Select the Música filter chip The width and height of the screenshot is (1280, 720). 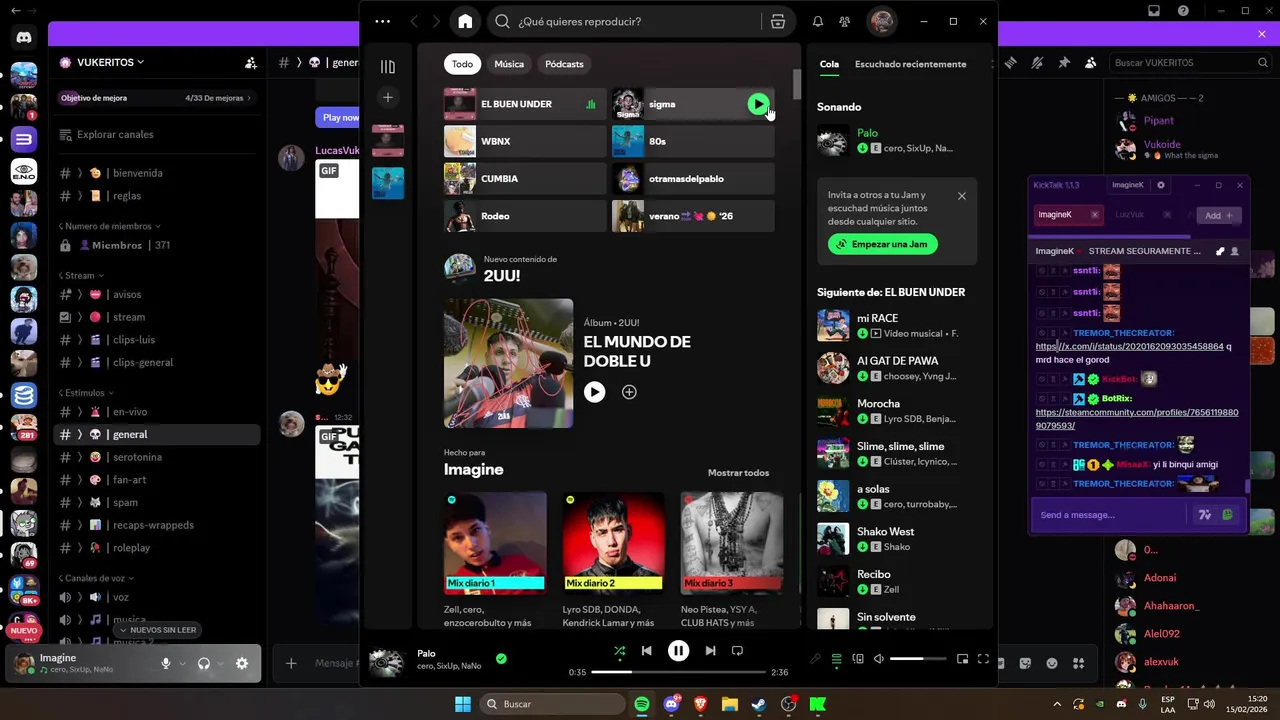[x=509, y=64]
